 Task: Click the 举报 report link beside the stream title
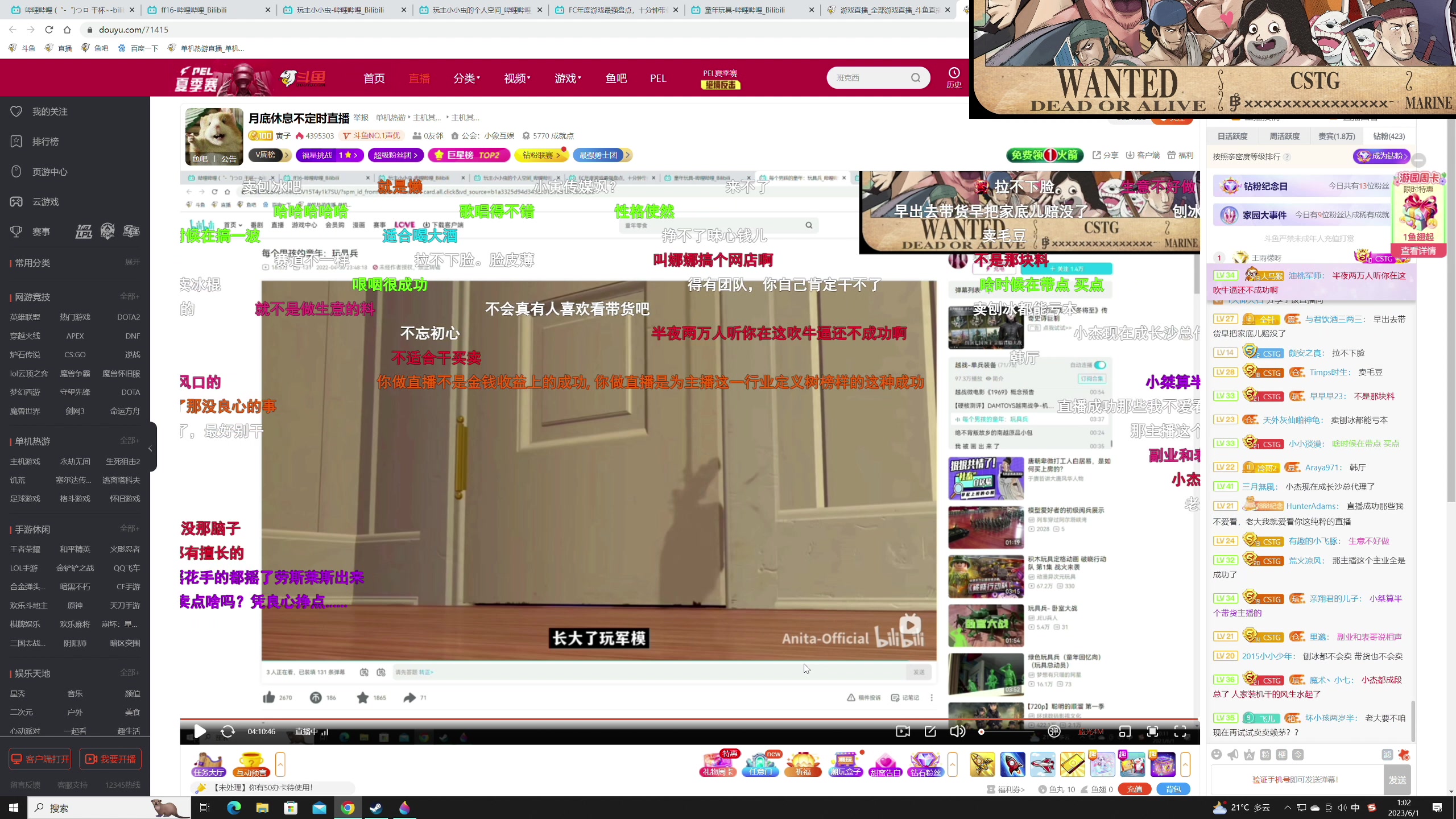[x=361, y=118]
